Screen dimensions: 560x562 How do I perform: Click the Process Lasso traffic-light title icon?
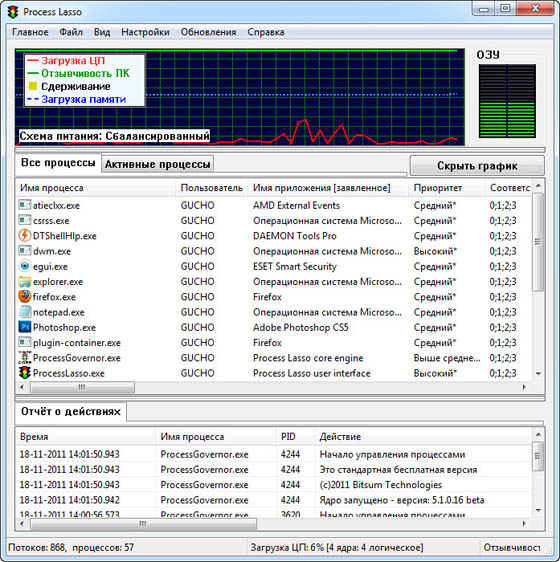click(13, 12)
